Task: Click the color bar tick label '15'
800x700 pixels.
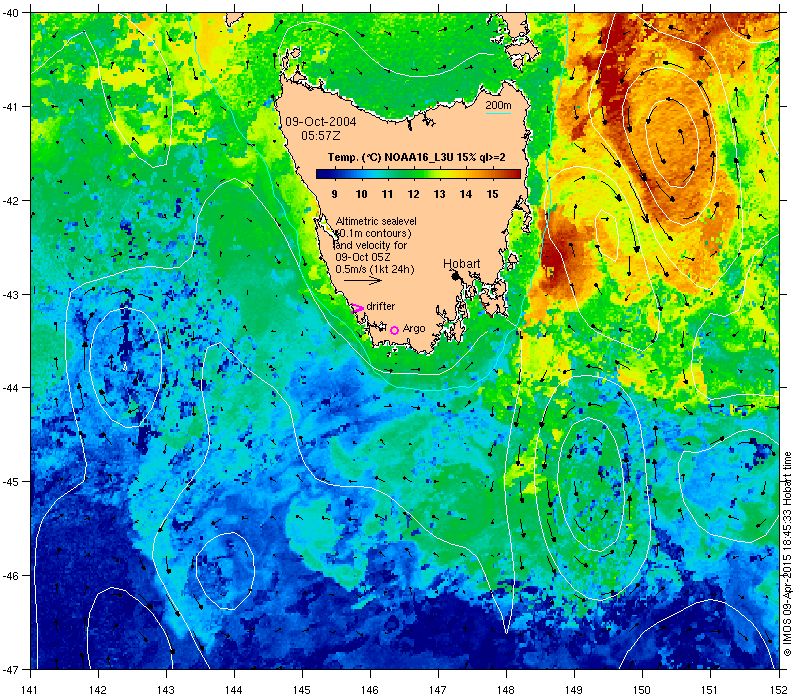Action: tap(492, 194)
